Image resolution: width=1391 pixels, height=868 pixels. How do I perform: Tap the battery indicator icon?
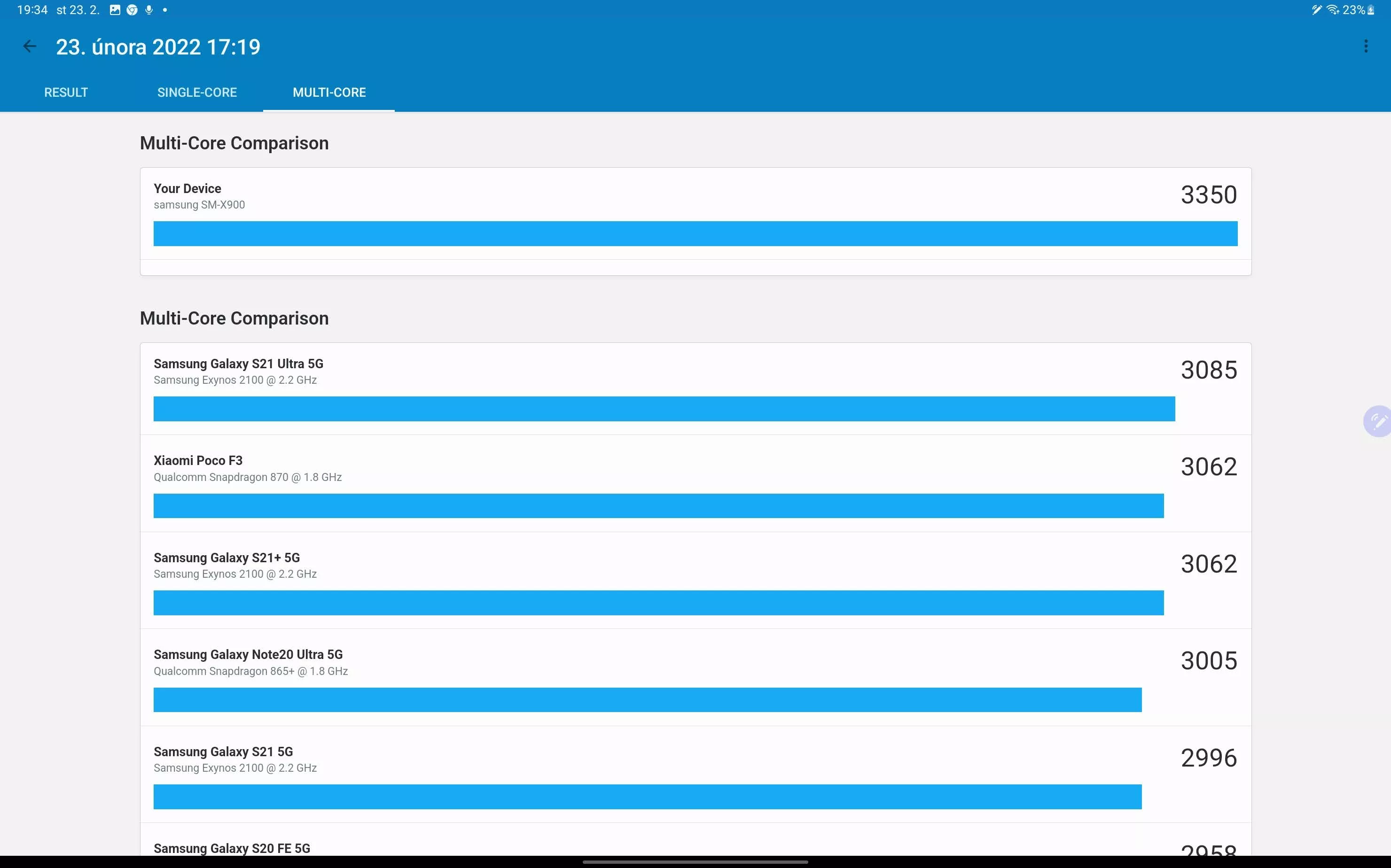[x=1371, y=10]
